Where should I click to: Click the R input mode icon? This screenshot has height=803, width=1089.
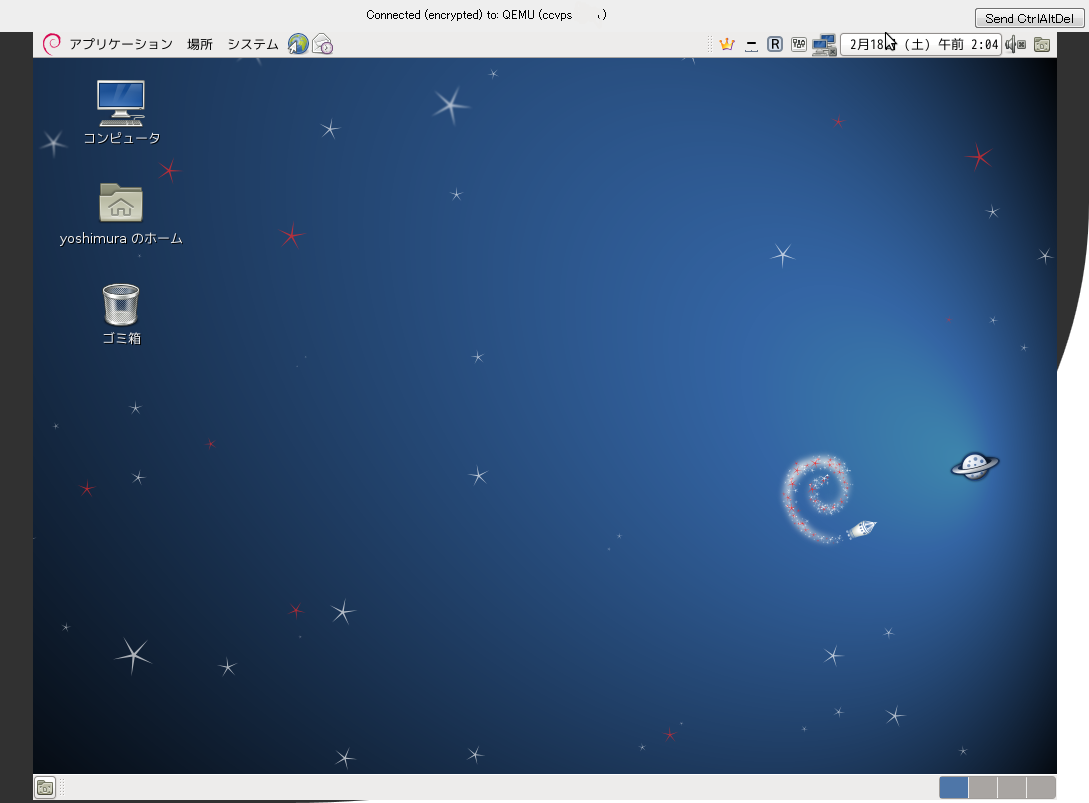775,44
